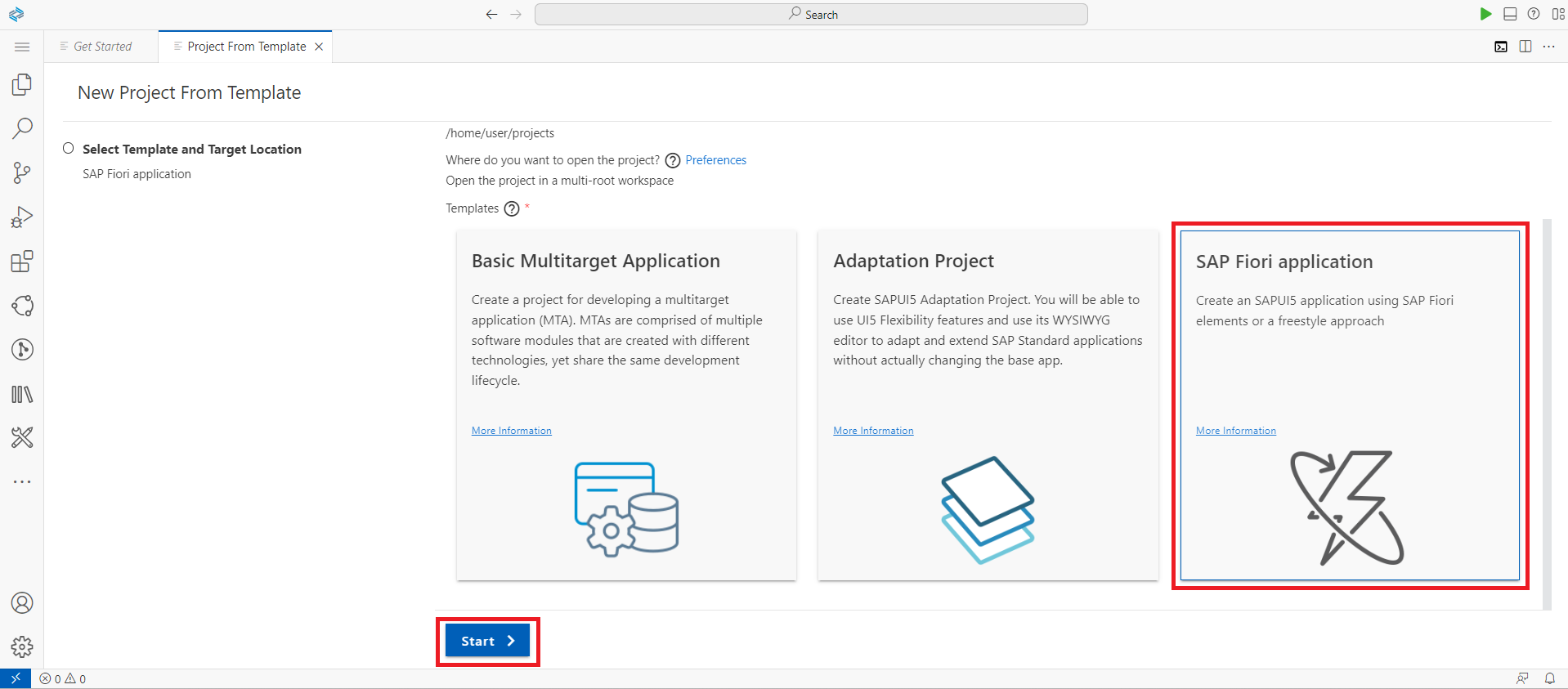
Task: Toggle the split editor layout icon
Action: (x=1525, y=47)
